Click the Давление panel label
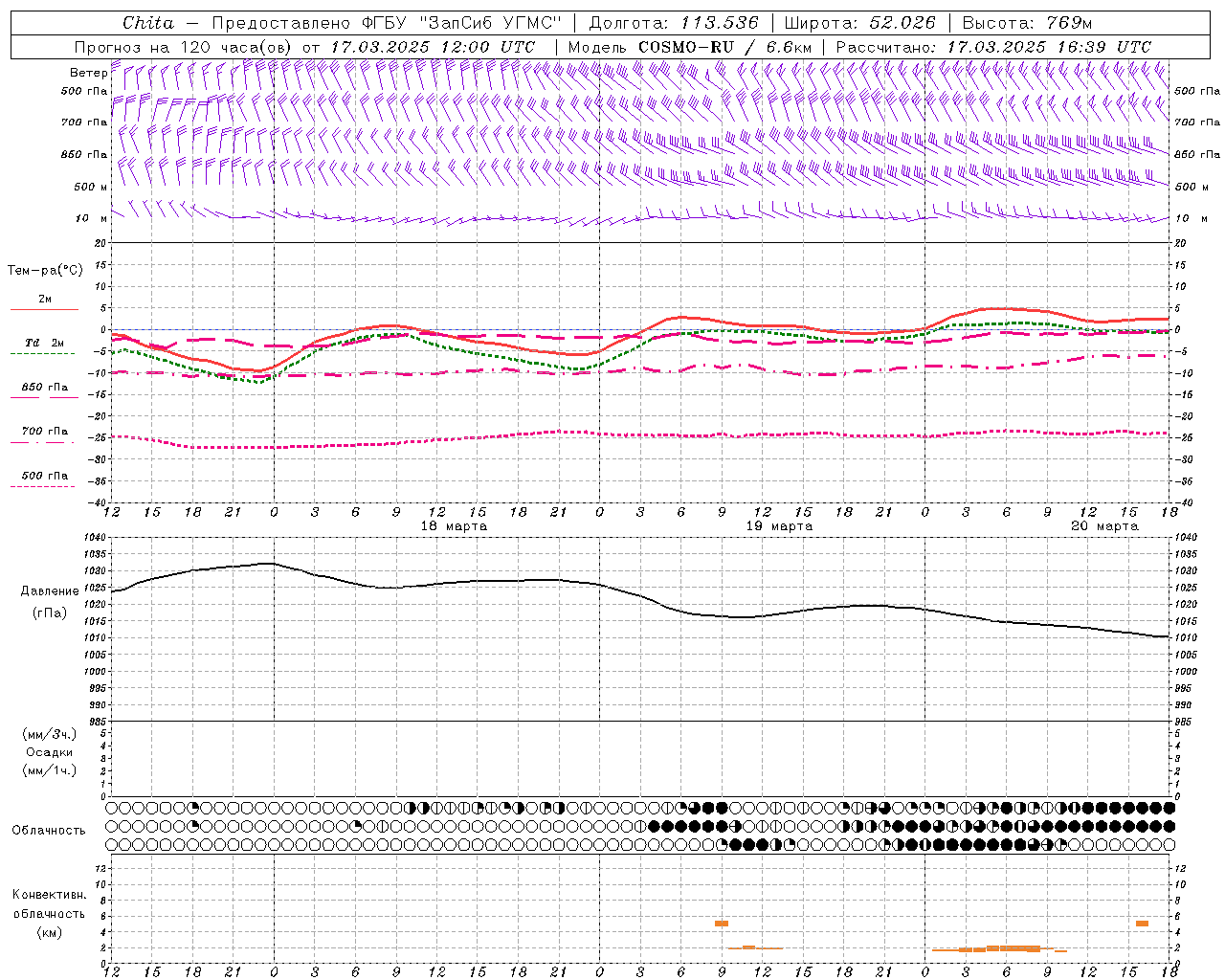 click(50, 591)
